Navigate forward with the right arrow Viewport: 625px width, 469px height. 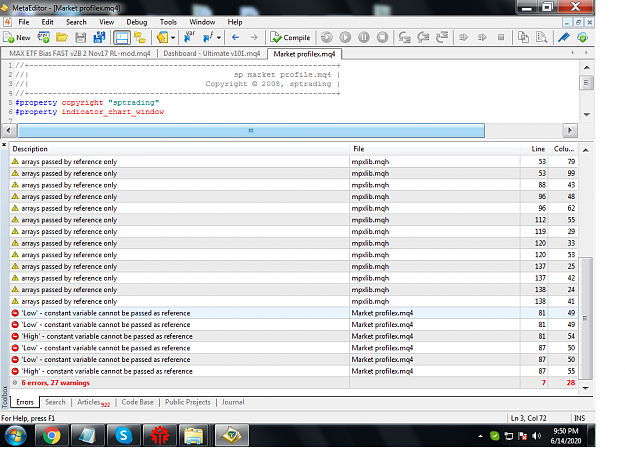pyautogui.click(x=254, y=37)
